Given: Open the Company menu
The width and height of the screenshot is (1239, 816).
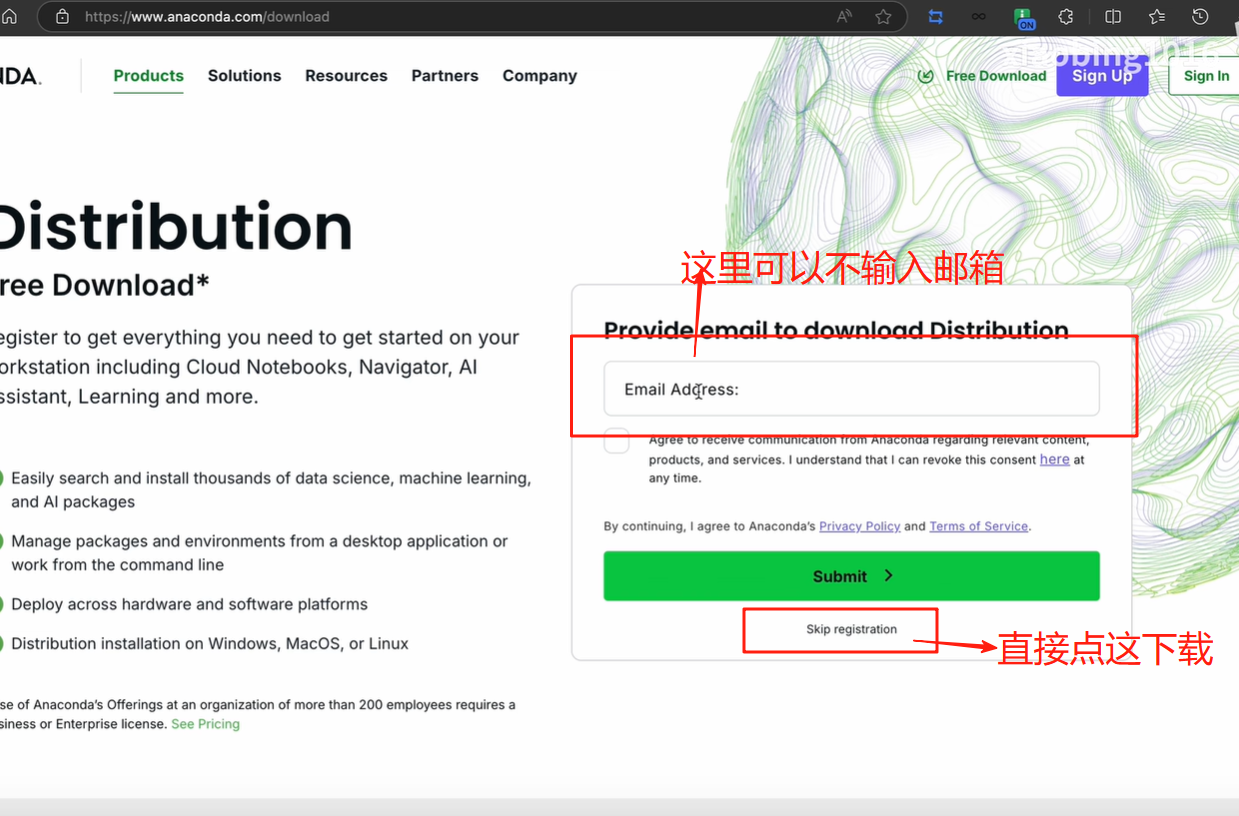Looking at the screenshot, I should point(540,76).
